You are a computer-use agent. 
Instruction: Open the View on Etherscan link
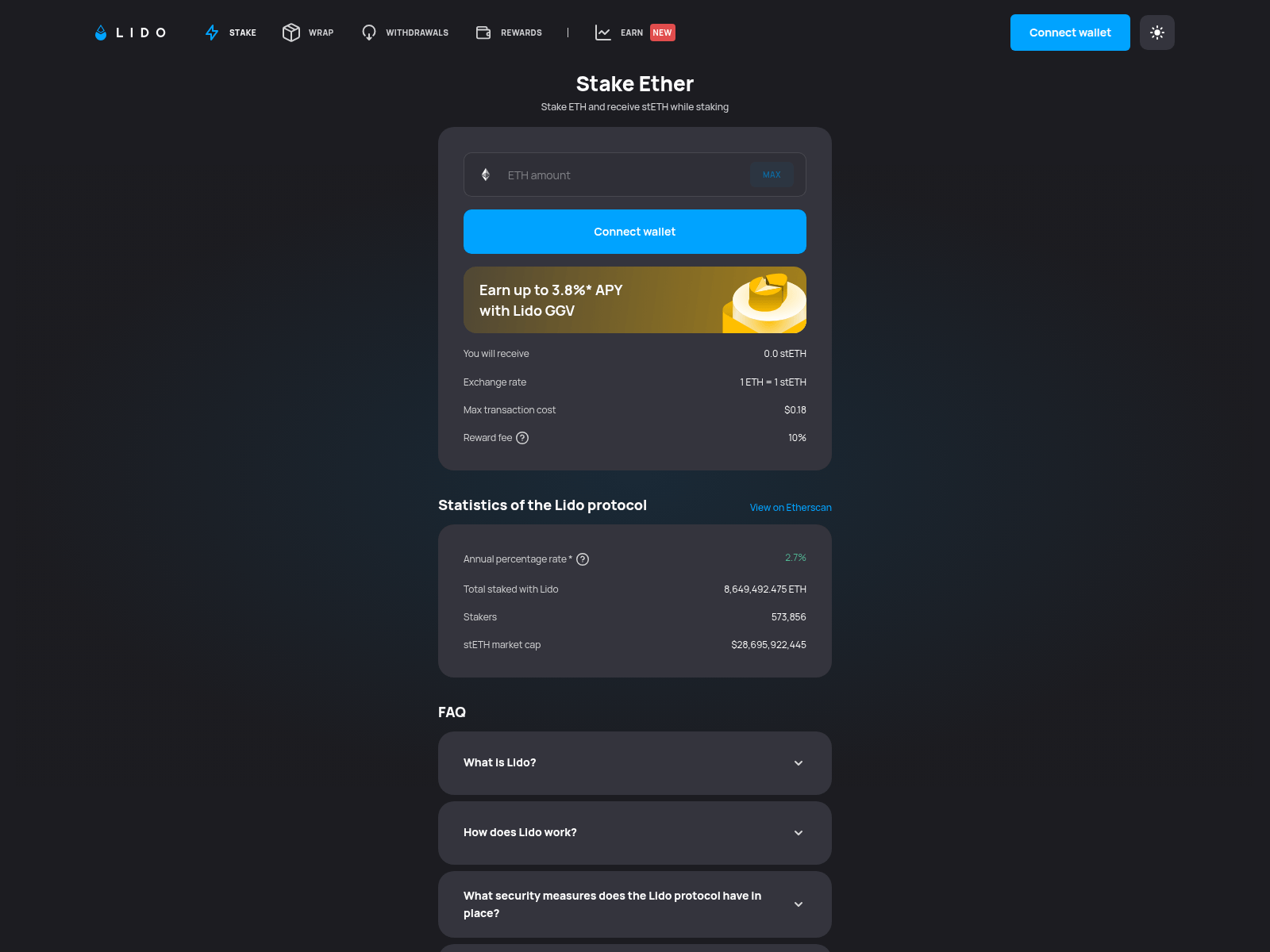coord(791,508)
